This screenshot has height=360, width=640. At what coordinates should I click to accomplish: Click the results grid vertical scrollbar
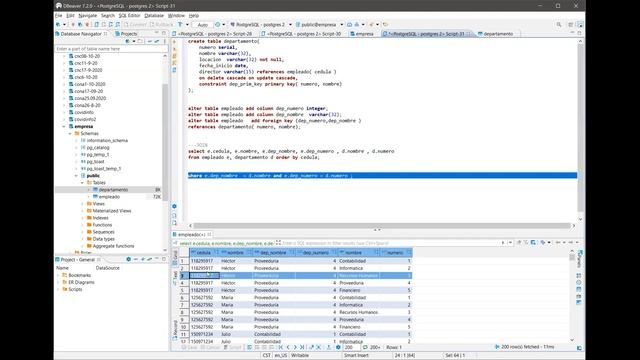point(572,258)
